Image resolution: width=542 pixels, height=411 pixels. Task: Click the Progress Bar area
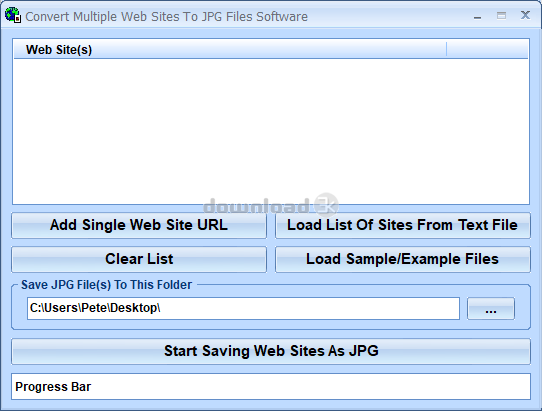point(271,387)
